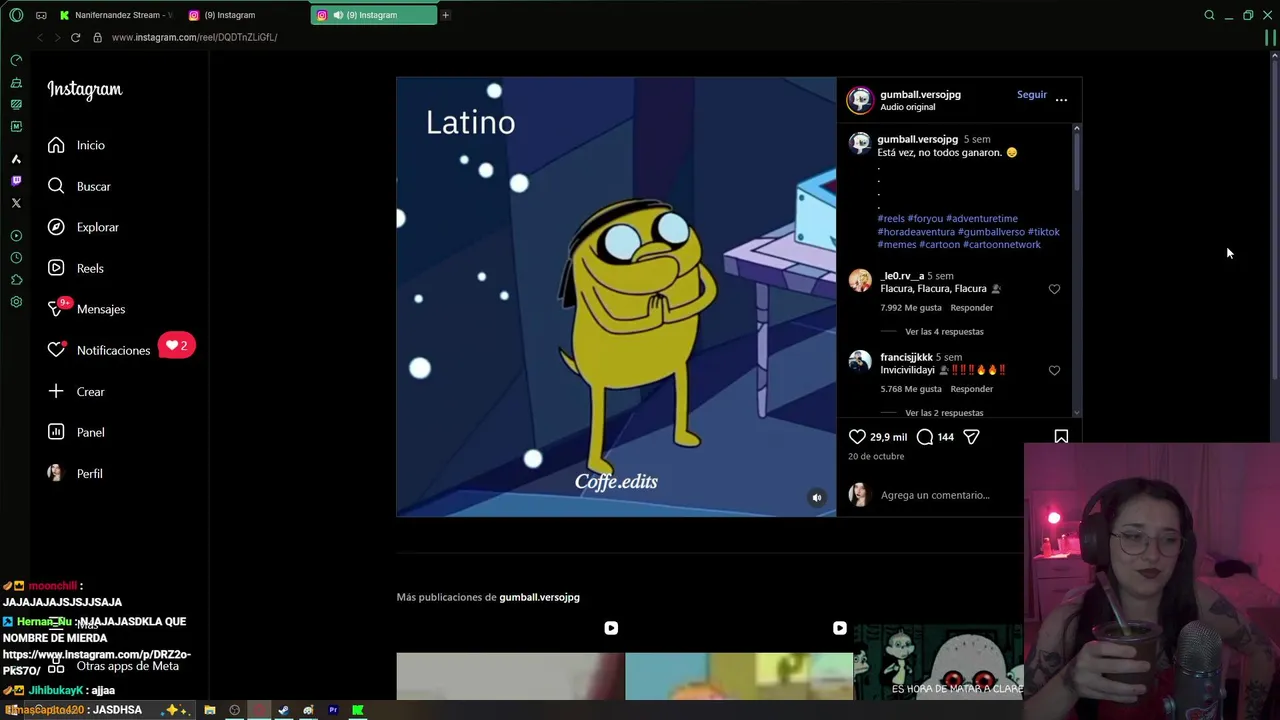This screenshot has width=1280, height=720.
Task: Expand Ver las 2 respuestas
Action: [944, 413]
